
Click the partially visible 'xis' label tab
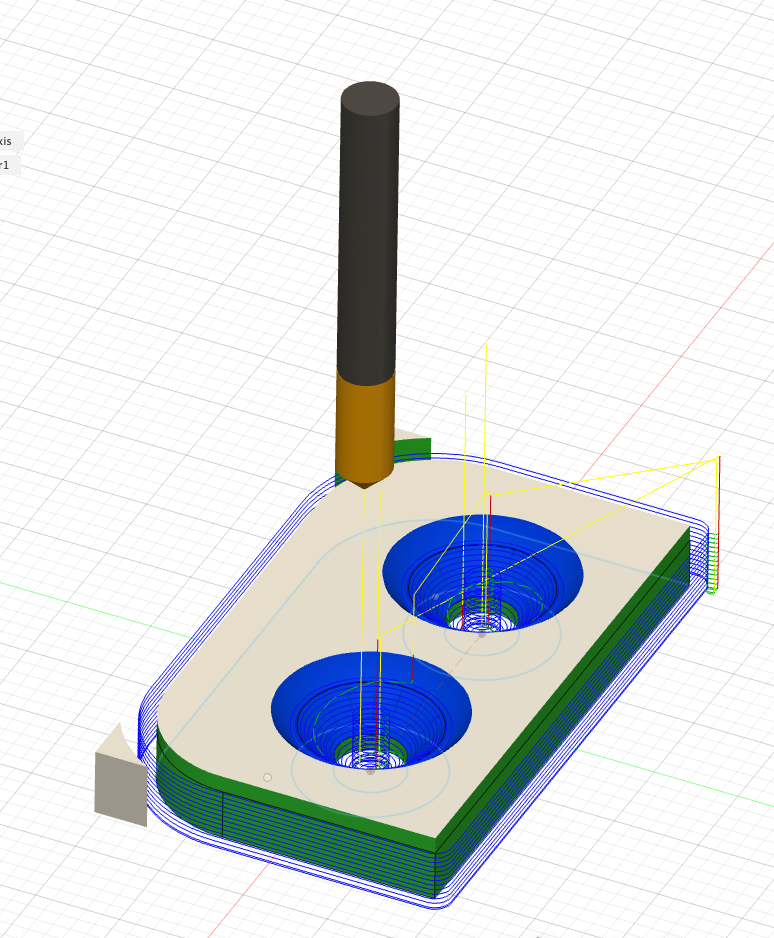pos(8,140)
